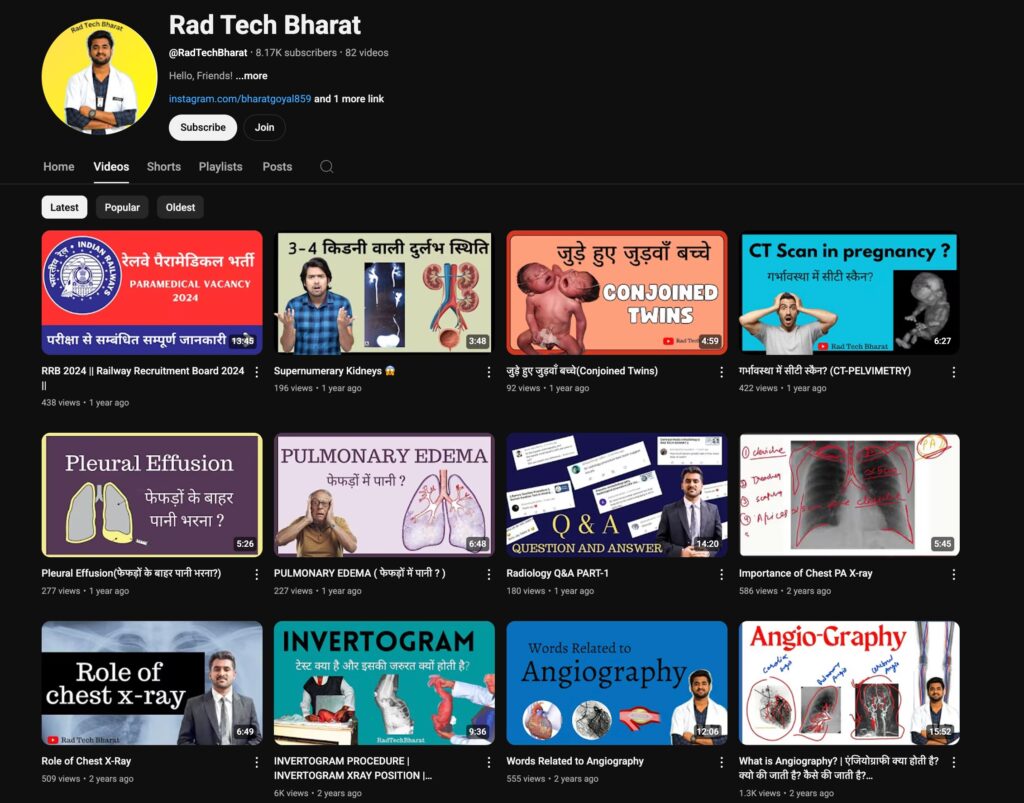Click the '82 videos' count text
Image resolution: width=1024 pixels, height=803 pixels.
point(366,52)
